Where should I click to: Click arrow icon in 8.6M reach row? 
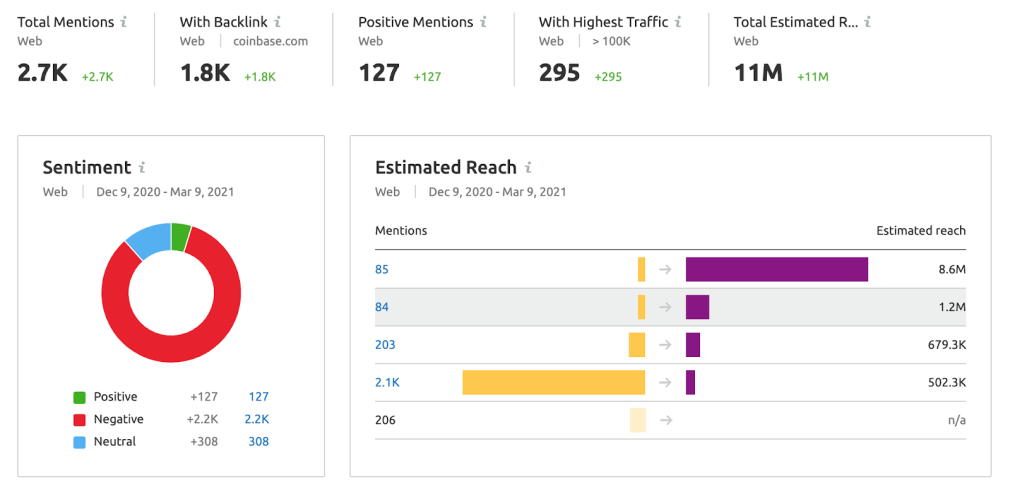point(666,269)
